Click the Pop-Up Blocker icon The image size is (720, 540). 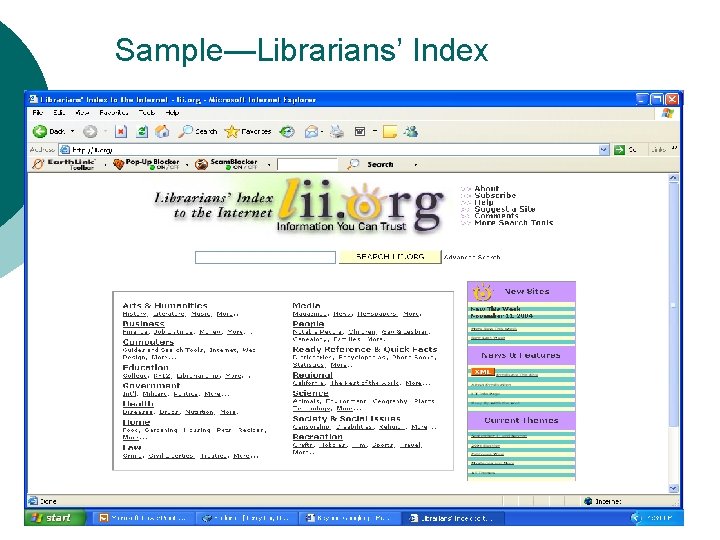[x=119, y=164]
